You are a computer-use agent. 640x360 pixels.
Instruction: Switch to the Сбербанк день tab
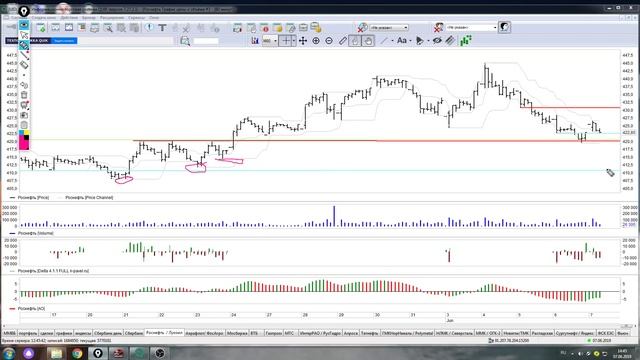click(x=108, y=333)
